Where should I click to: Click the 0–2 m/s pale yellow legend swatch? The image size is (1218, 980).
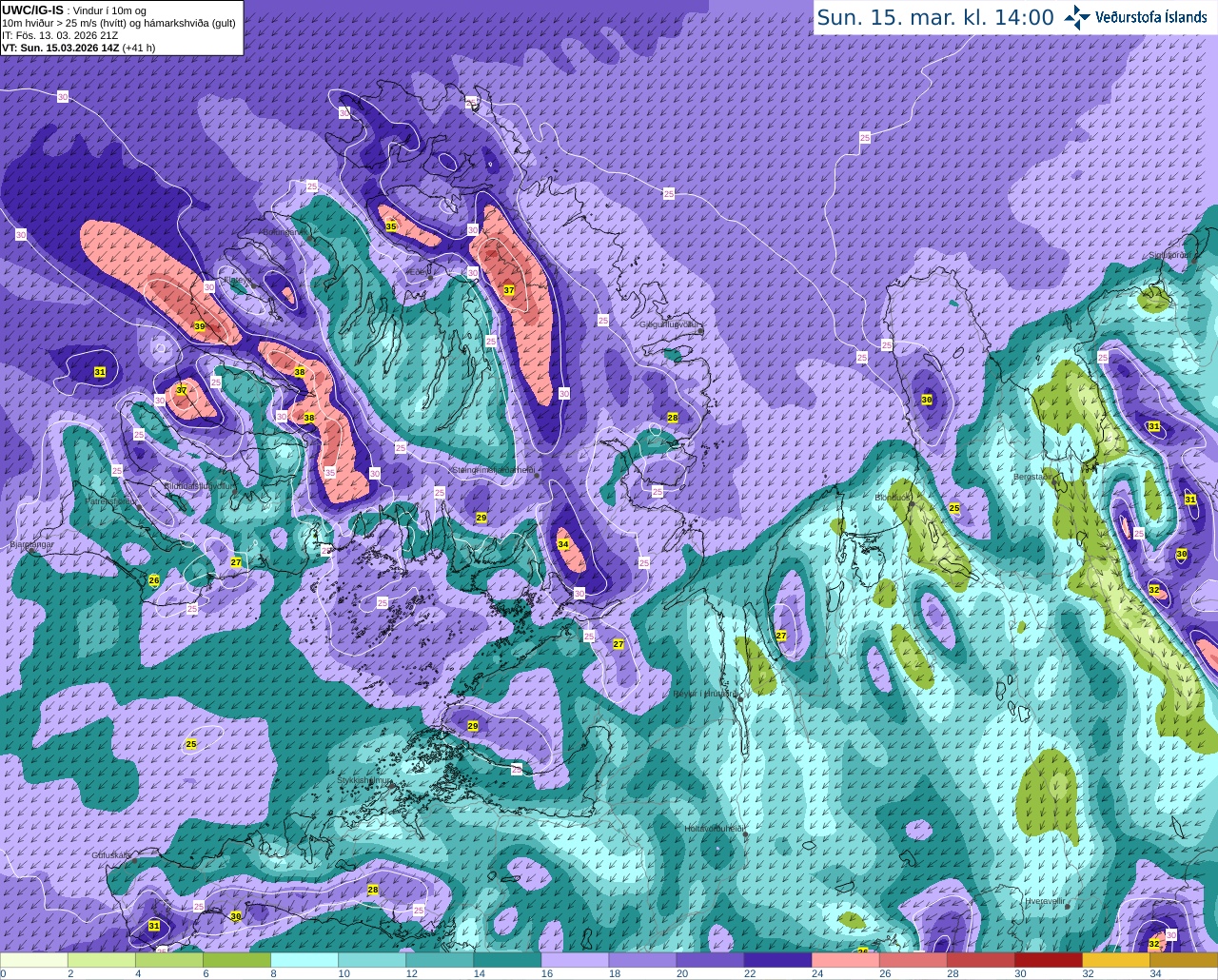pyautogui.click(x=34, y=960)
